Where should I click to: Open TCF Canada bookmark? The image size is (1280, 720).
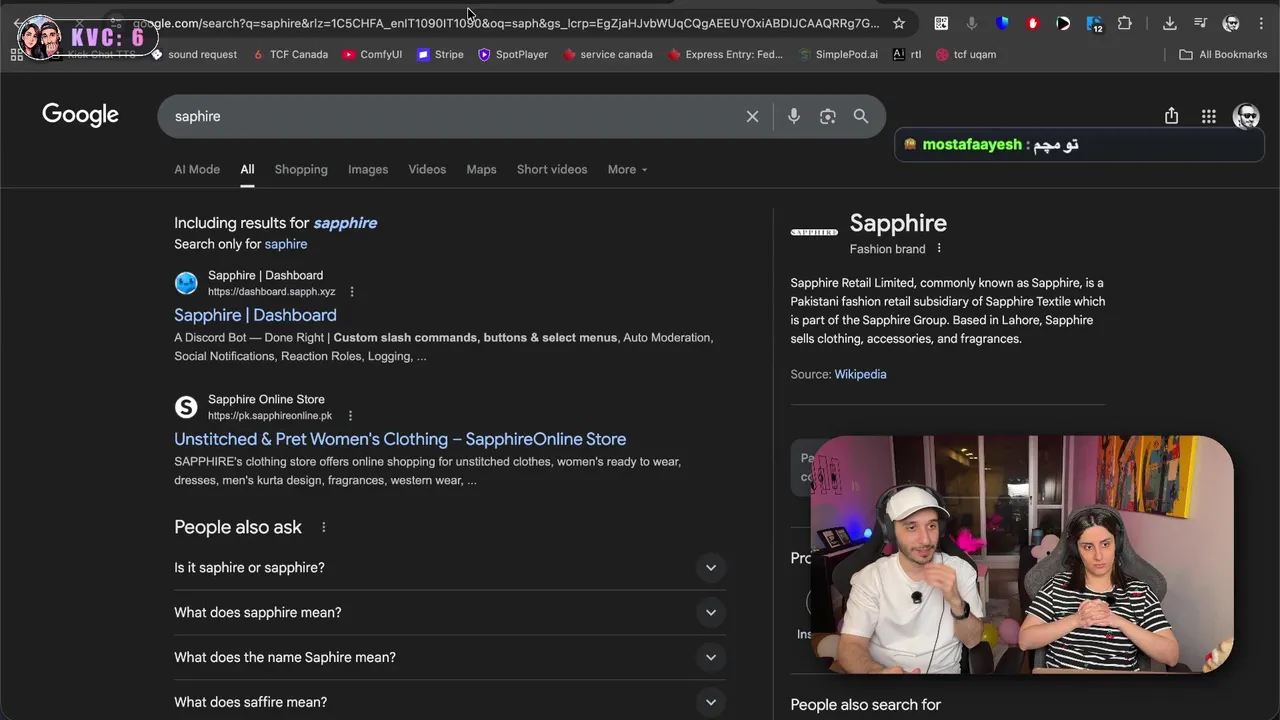pyautogui.click(x=290, y=54)
